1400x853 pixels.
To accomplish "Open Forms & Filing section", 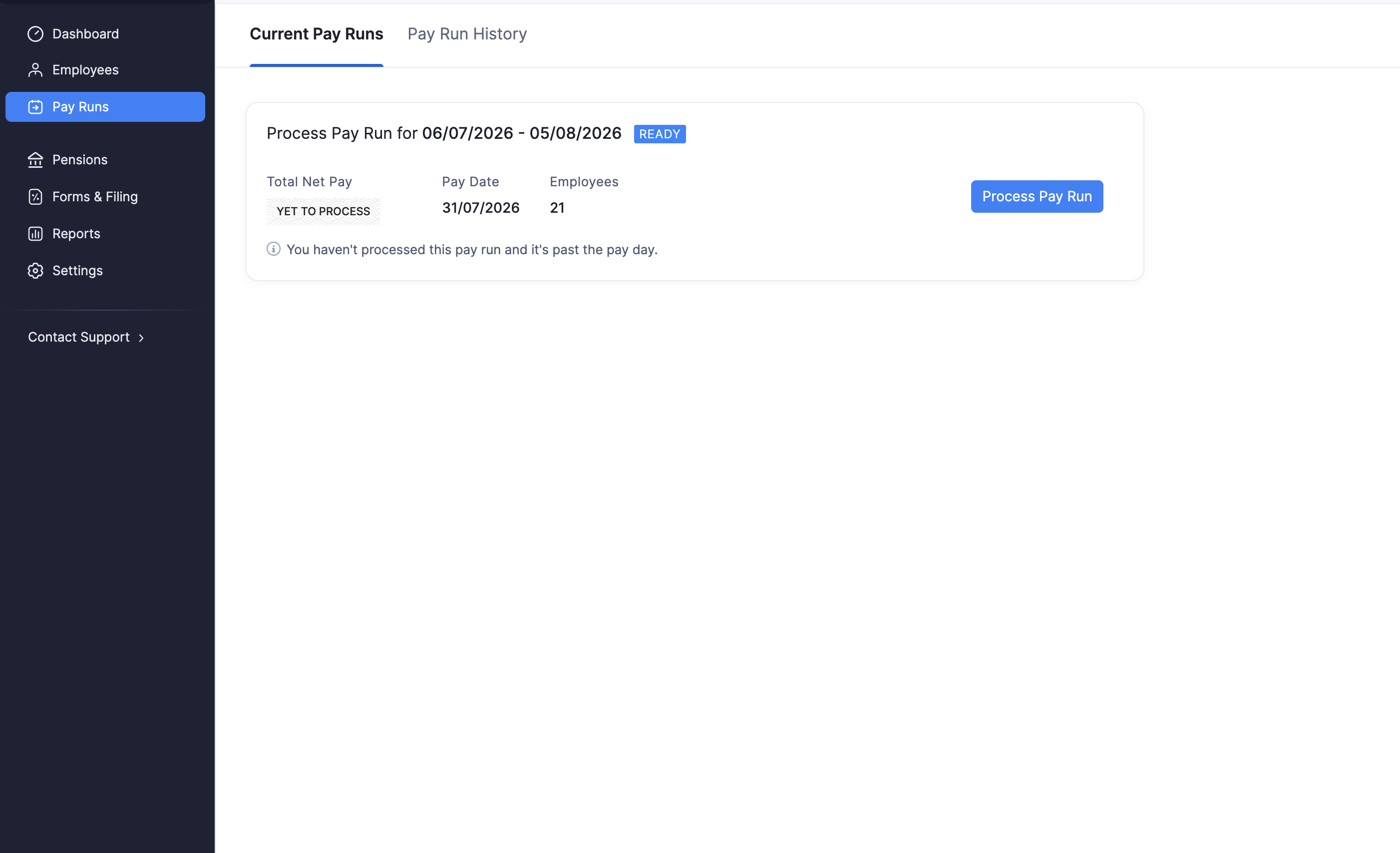I will coord(105,197).
